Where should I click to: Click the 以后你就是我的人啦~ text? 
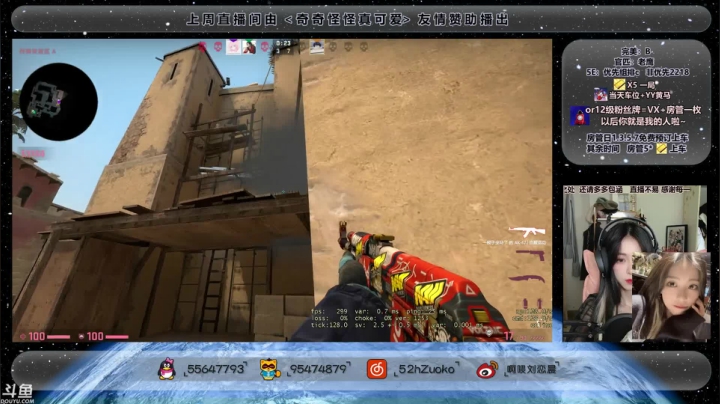click(643, 121)
